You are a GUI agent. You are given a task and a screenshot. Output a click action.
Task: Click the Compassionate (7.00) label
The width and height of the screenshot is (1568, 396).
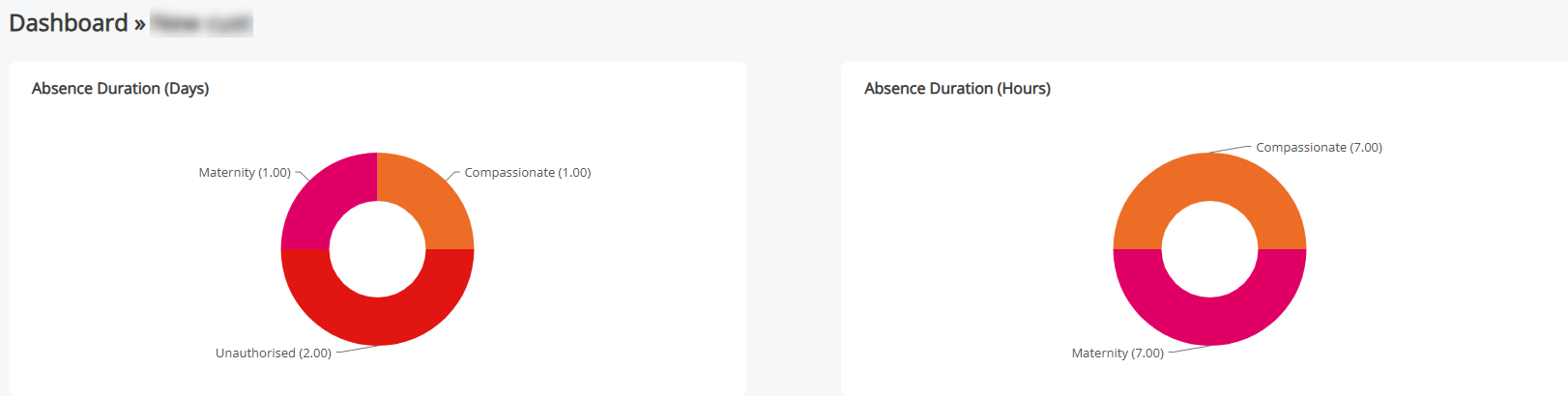pos(1319,148)
